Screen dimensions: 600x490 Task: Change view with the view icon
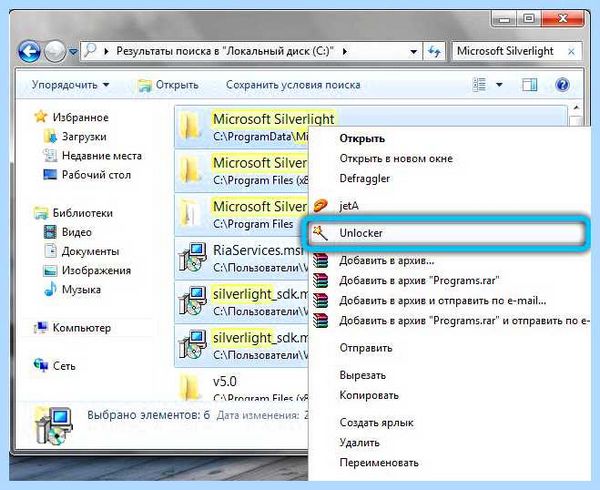pyautogui.click(x=479, y=85)
